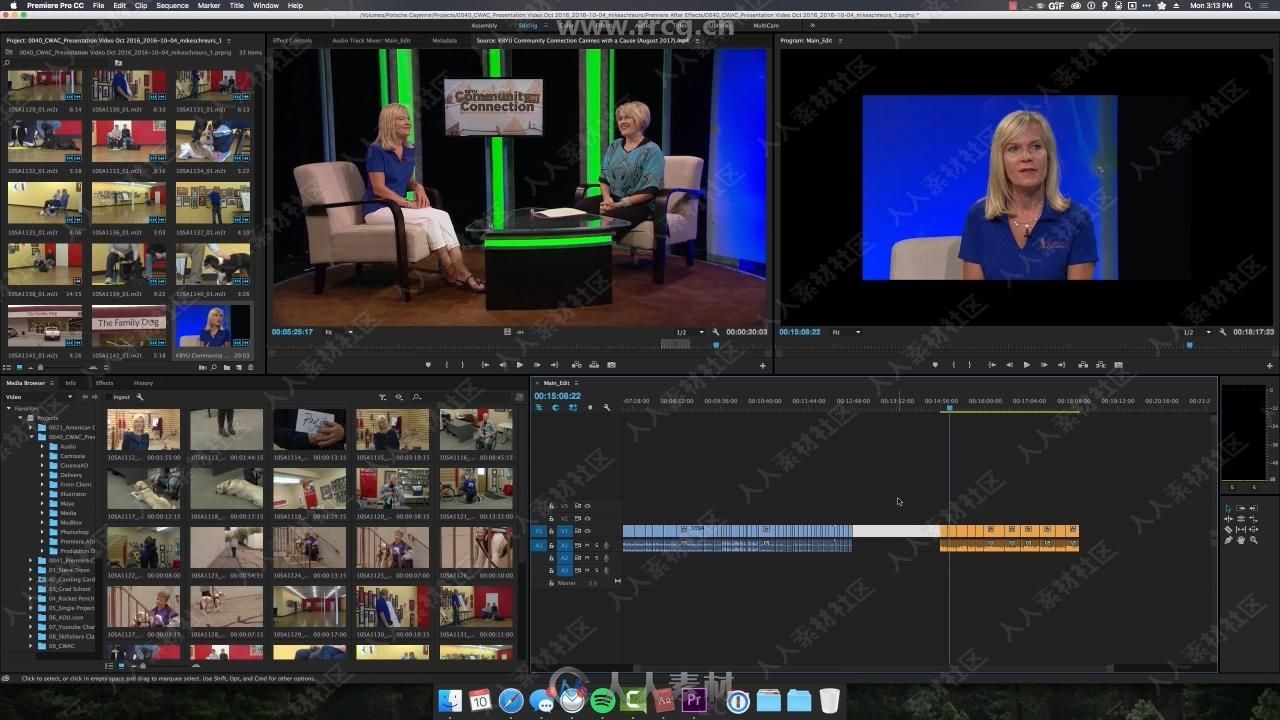Step forward one frame in Source monitor
This screenshot has height=720, width=1280.
tap(537, 365)
